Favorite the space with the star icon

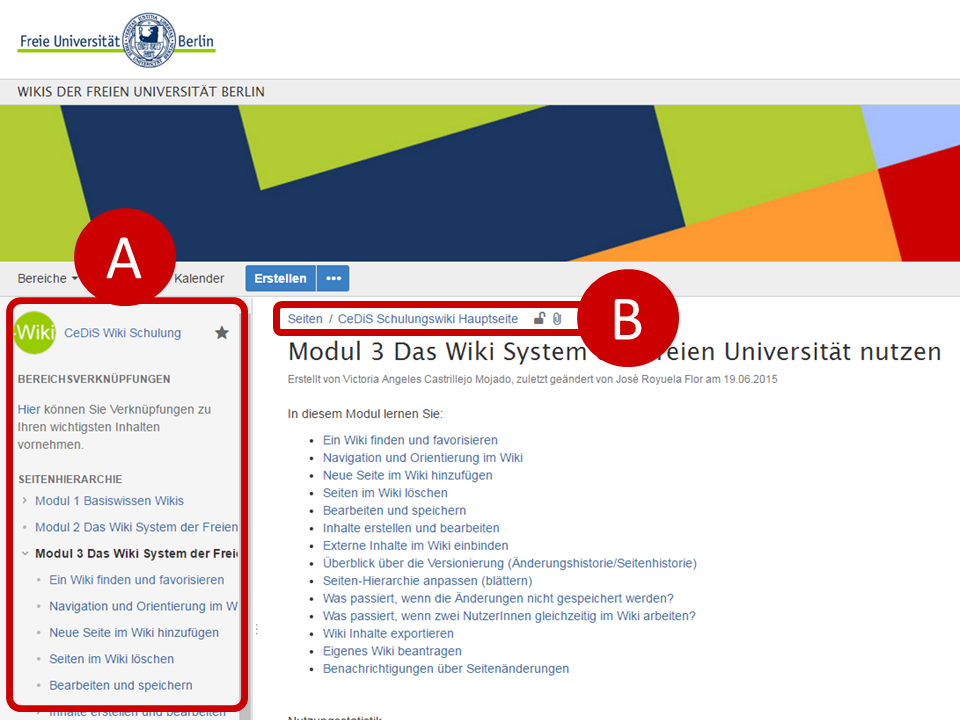pos(222,332)
